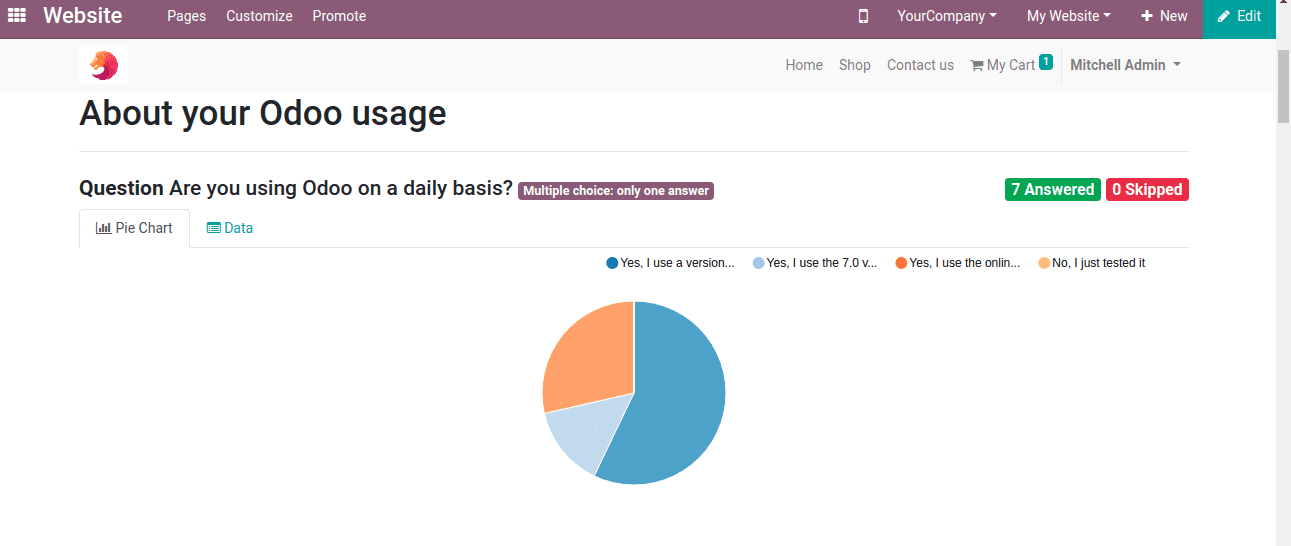The width and height of the screenshot is (1291, 546).
Task: Toggle 'No, I just tested it' legend entry
Action: pyautogui.click(x=1092, y=263)
